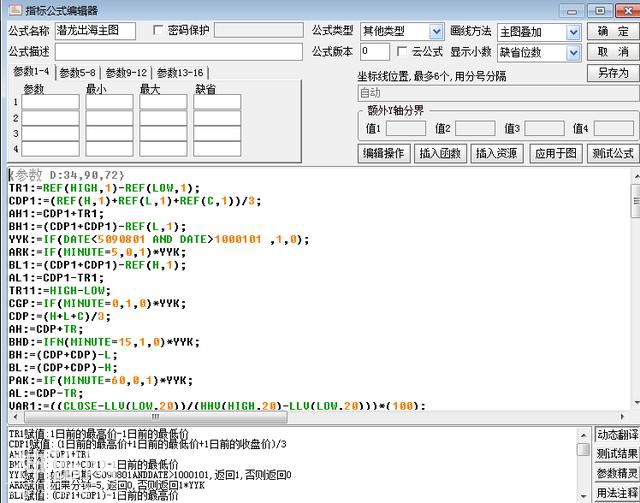Click row 3 最大 value field

click(x=163, y=134)
